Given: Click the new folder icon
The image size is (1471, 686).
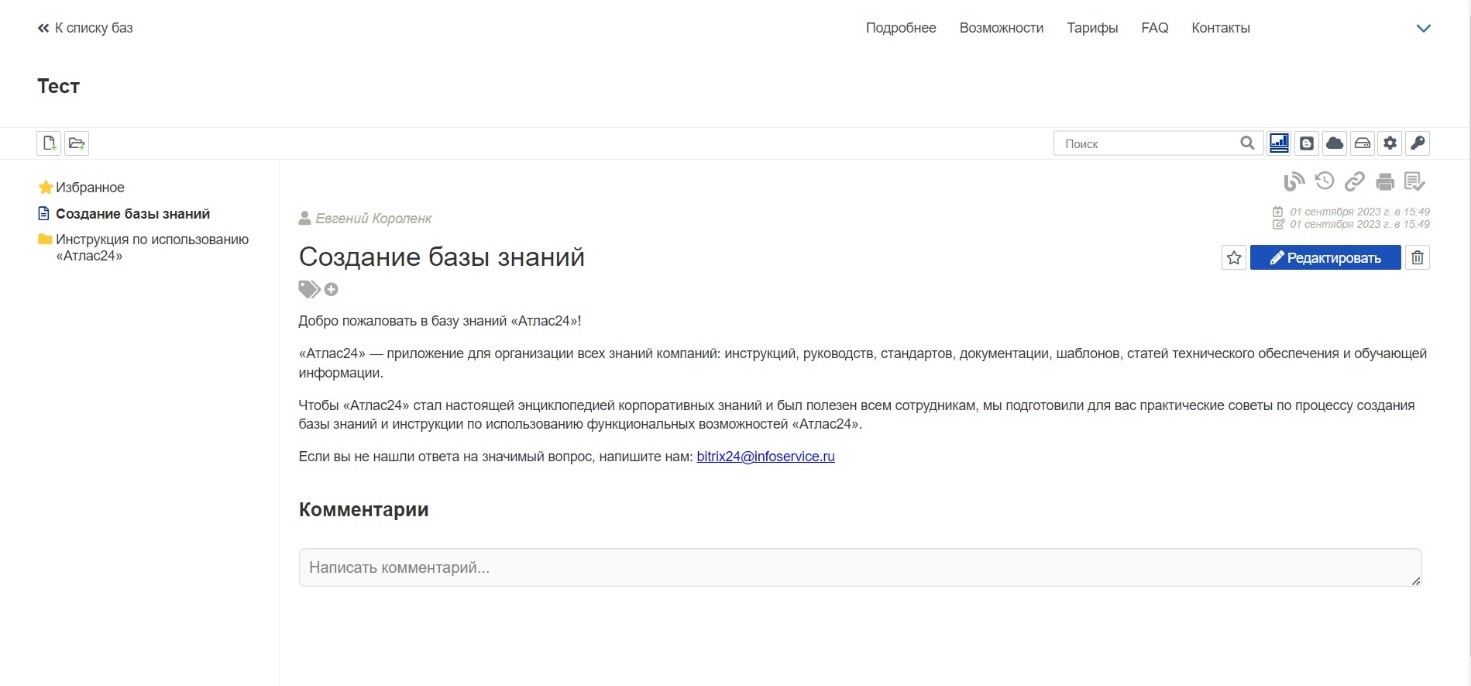Looking at the screenshot, I should tap(77, 144).
